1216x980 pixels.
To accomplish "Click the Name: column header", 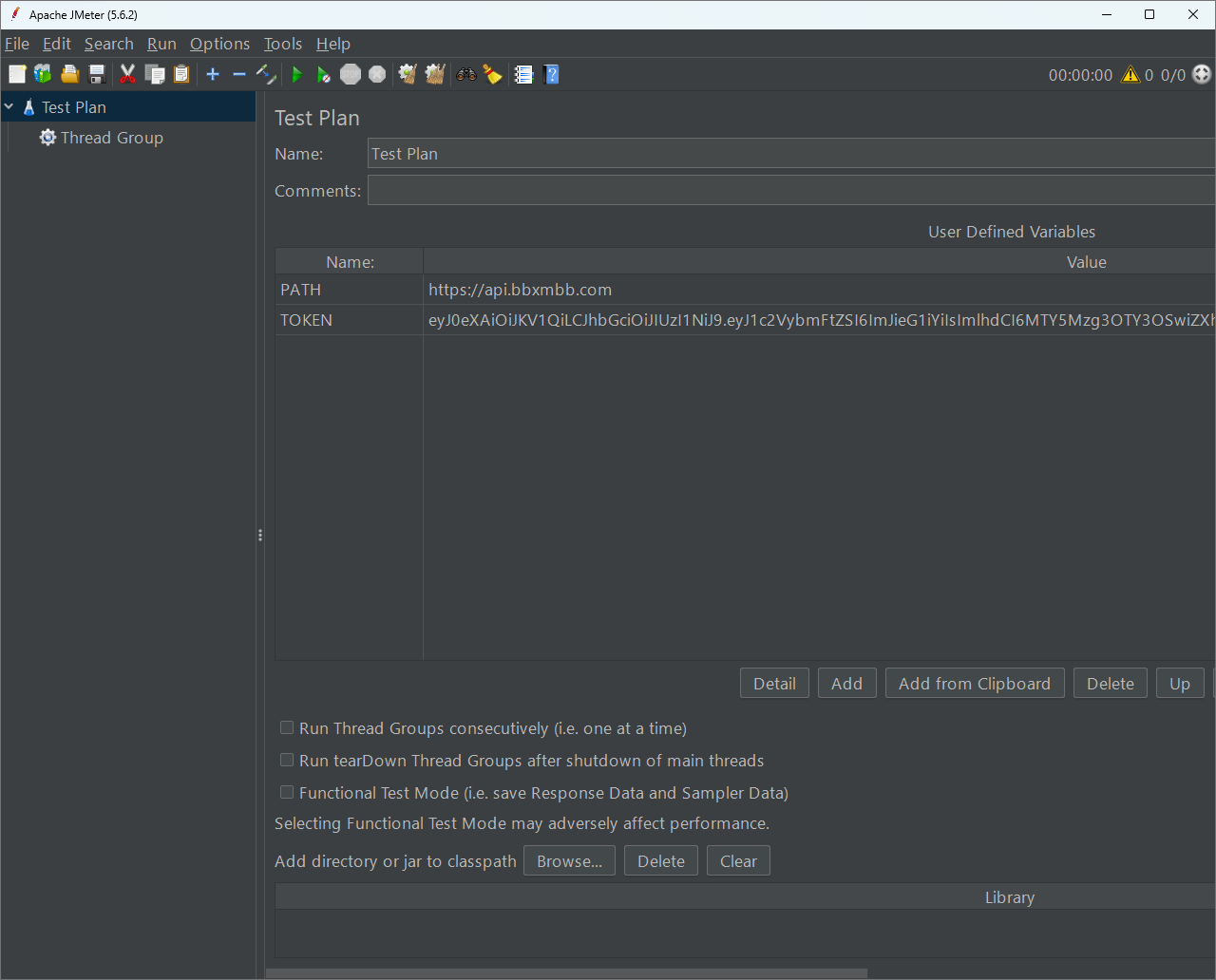I will (350, 262).
